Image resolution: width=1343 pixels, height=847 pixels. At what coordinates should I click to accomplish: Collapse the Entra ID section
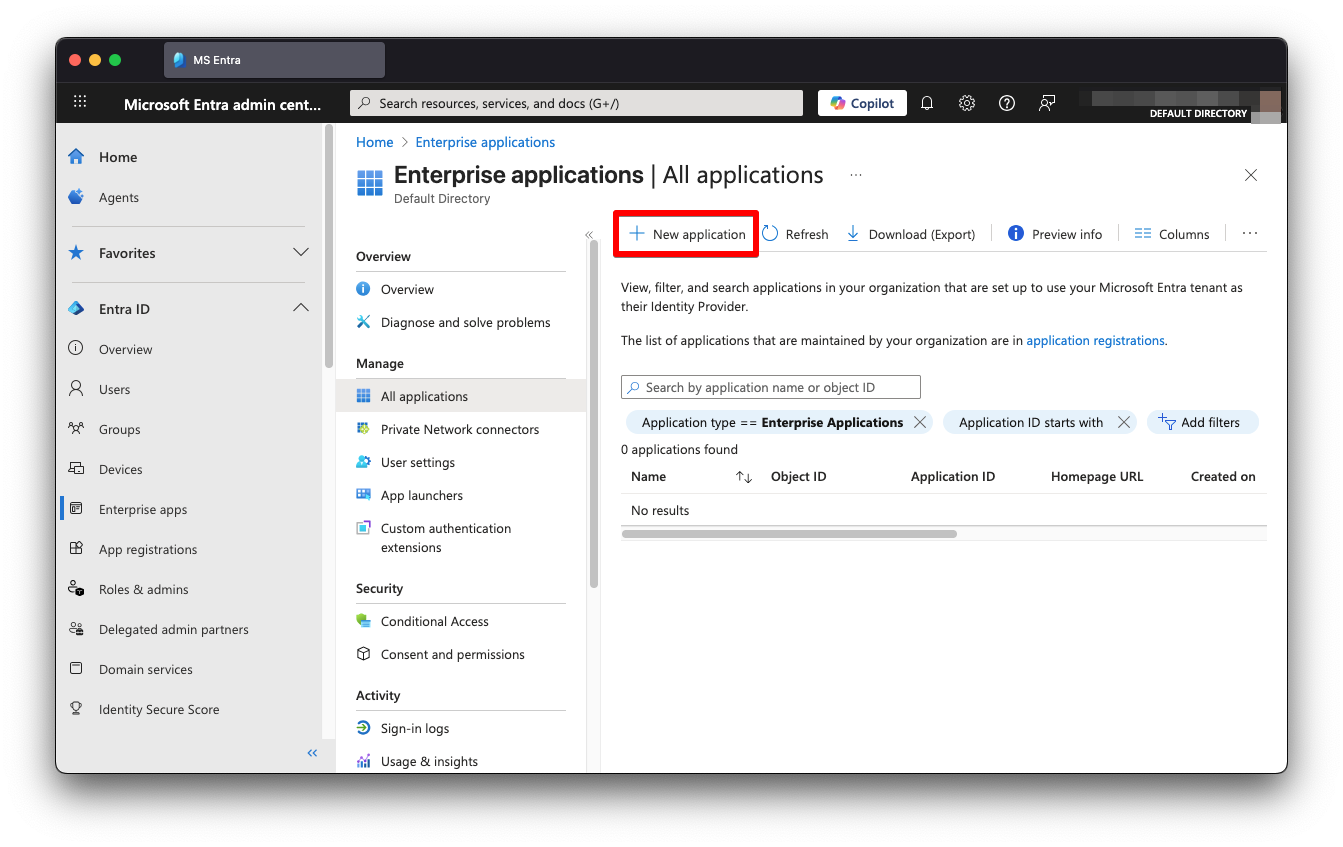pos(301,308)
